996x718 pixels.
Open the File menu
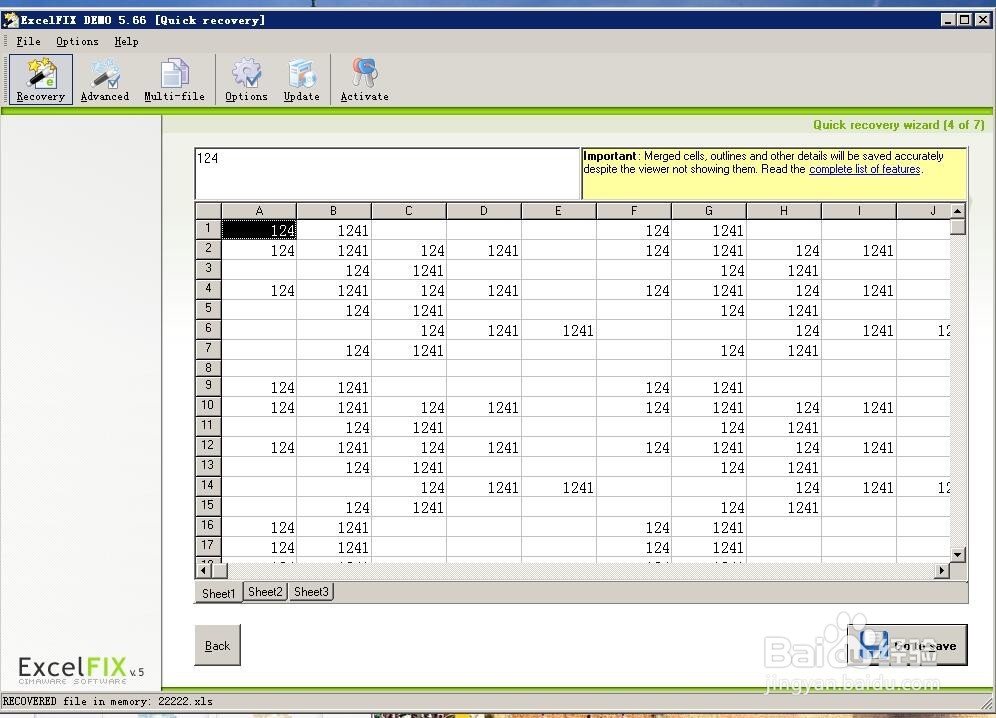(28, 41)
